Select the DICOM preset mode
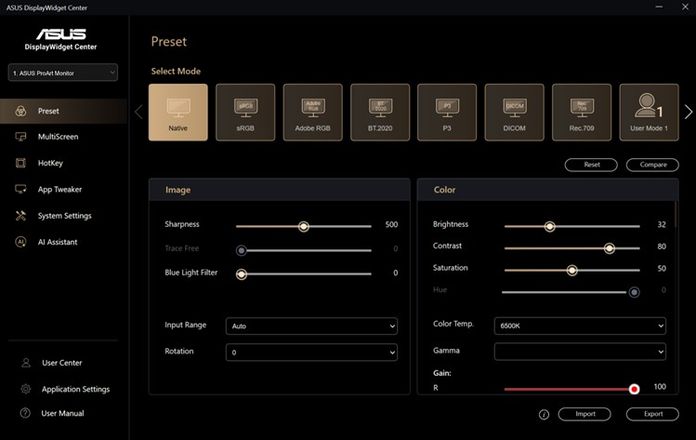The image size is (696, 440). click(x=514, y=112)
